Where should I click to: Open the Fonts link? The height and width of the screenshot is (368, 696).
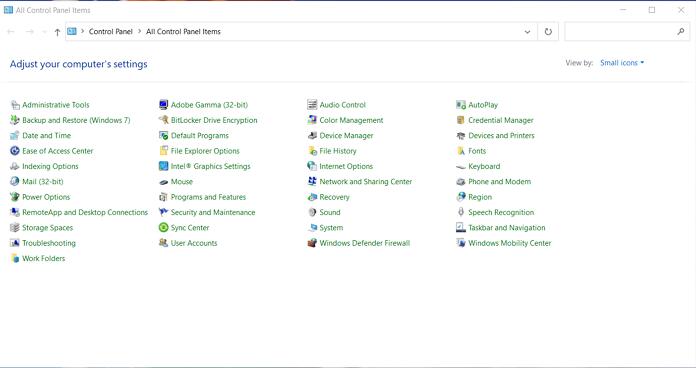(477, 151)
